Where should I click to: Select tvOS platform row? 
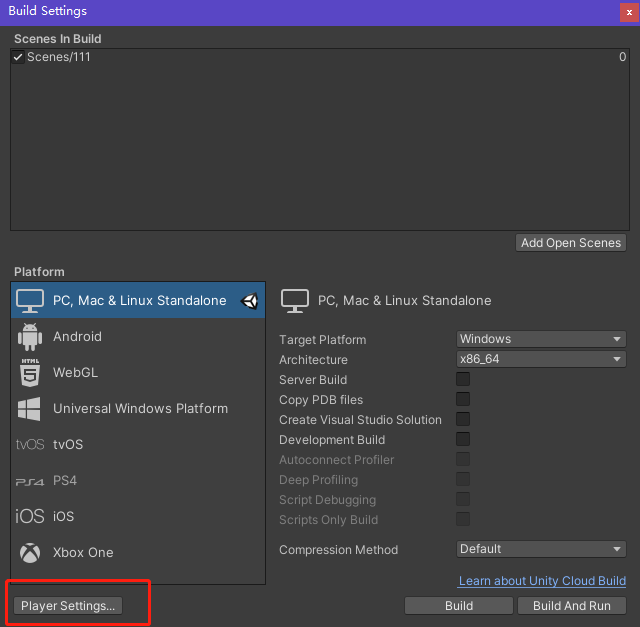tap(138, 445)
